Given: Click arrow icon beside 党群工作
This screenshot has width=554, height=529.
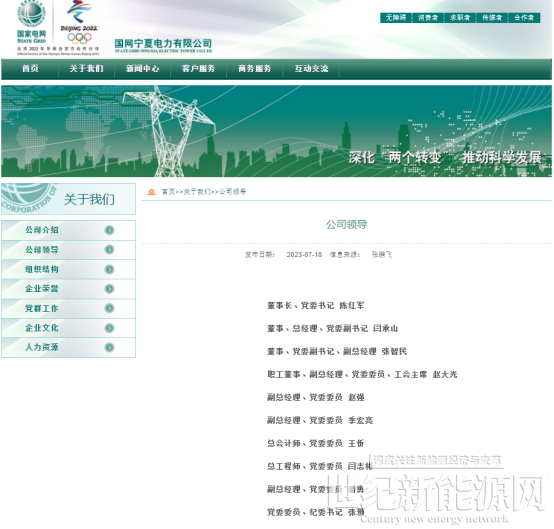Looking at the screenshot, I should 110,308.
